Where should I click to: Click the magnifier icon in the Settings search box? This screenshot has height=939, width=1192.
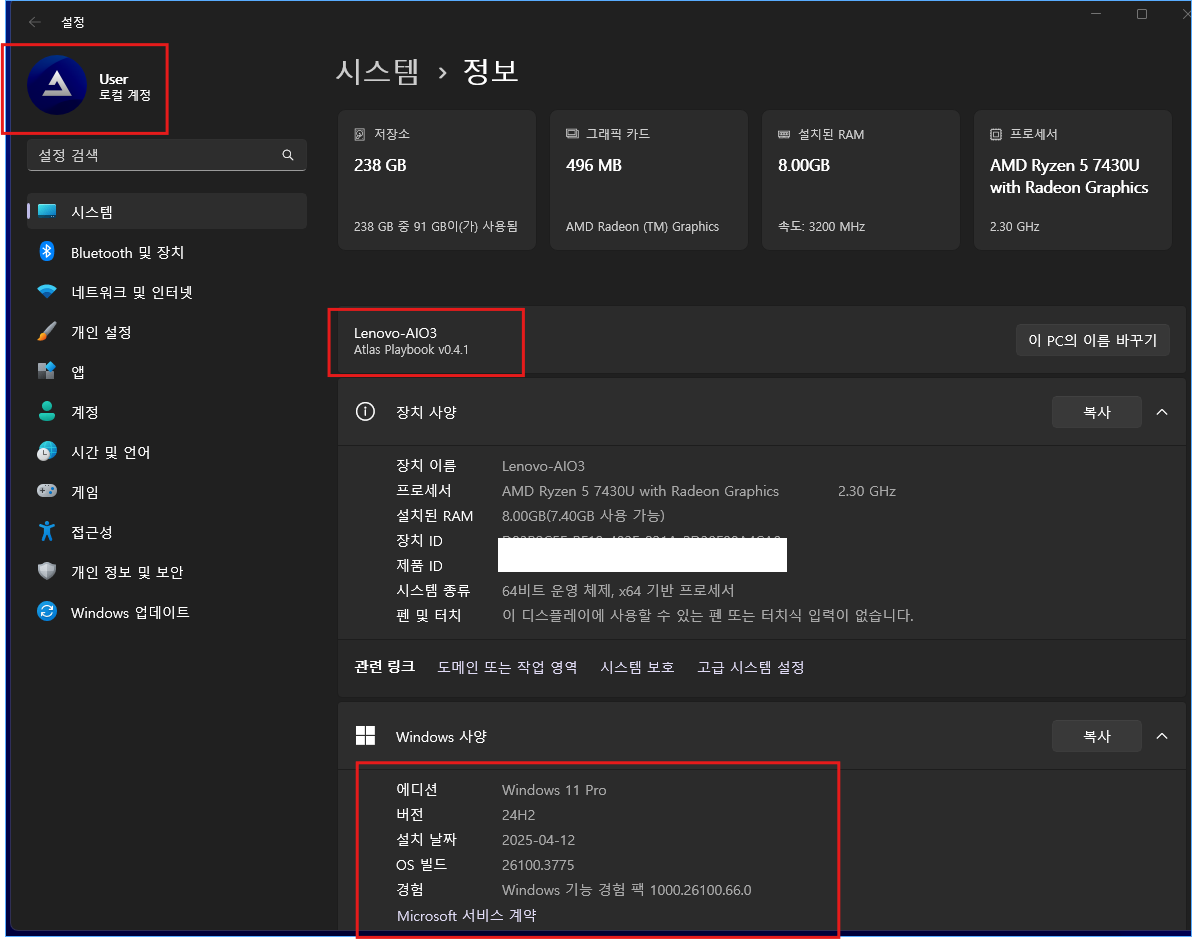click(x=287, y=155)
